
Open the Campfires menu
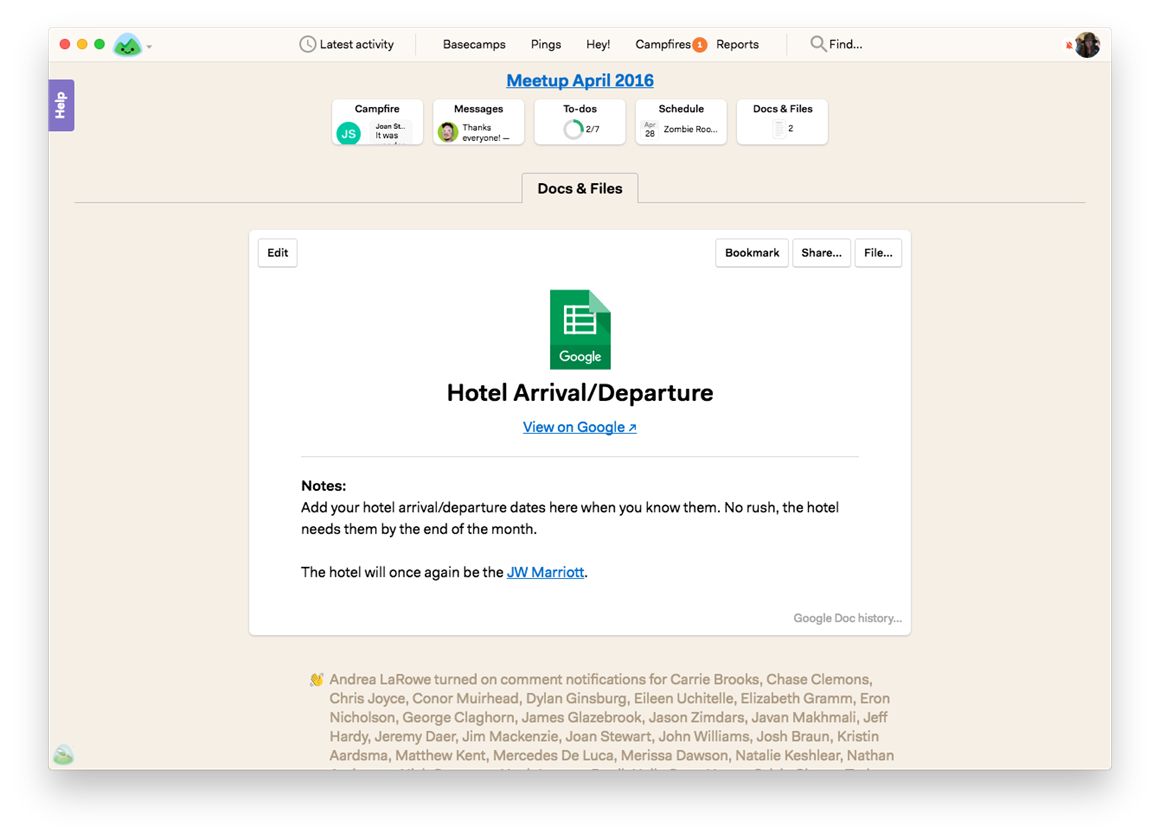[x=663, y=44]
